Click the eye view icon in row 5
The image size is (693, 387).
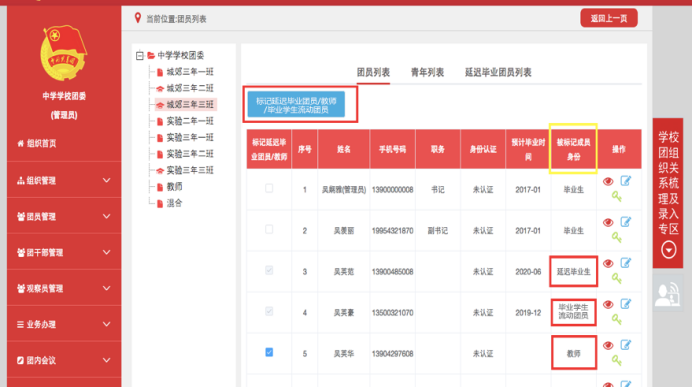608,345
